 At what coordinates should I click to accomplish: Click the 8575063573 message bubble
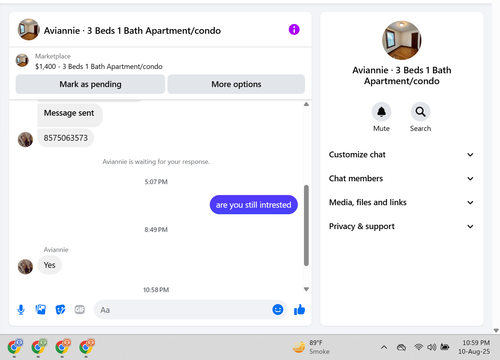pyautogui.click(x=66, y=138)
